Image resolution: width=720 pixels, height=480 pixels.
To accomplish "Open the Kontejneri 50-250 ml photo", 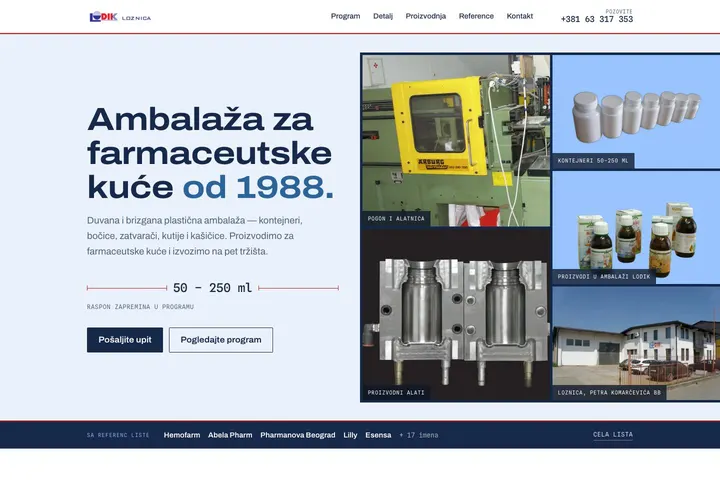I will pyautogui.click(x=636, y=112).
